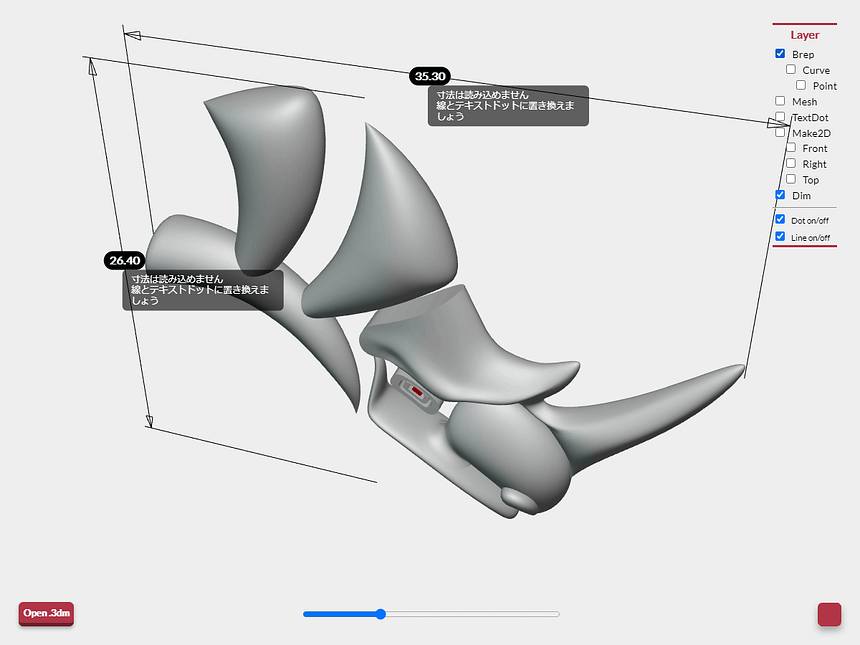Image resolution: width=860 pixels, height=645 pixels.
Task: Enable the Point layer checkbox
Action: pyautogui.click(x=801, y=85)
